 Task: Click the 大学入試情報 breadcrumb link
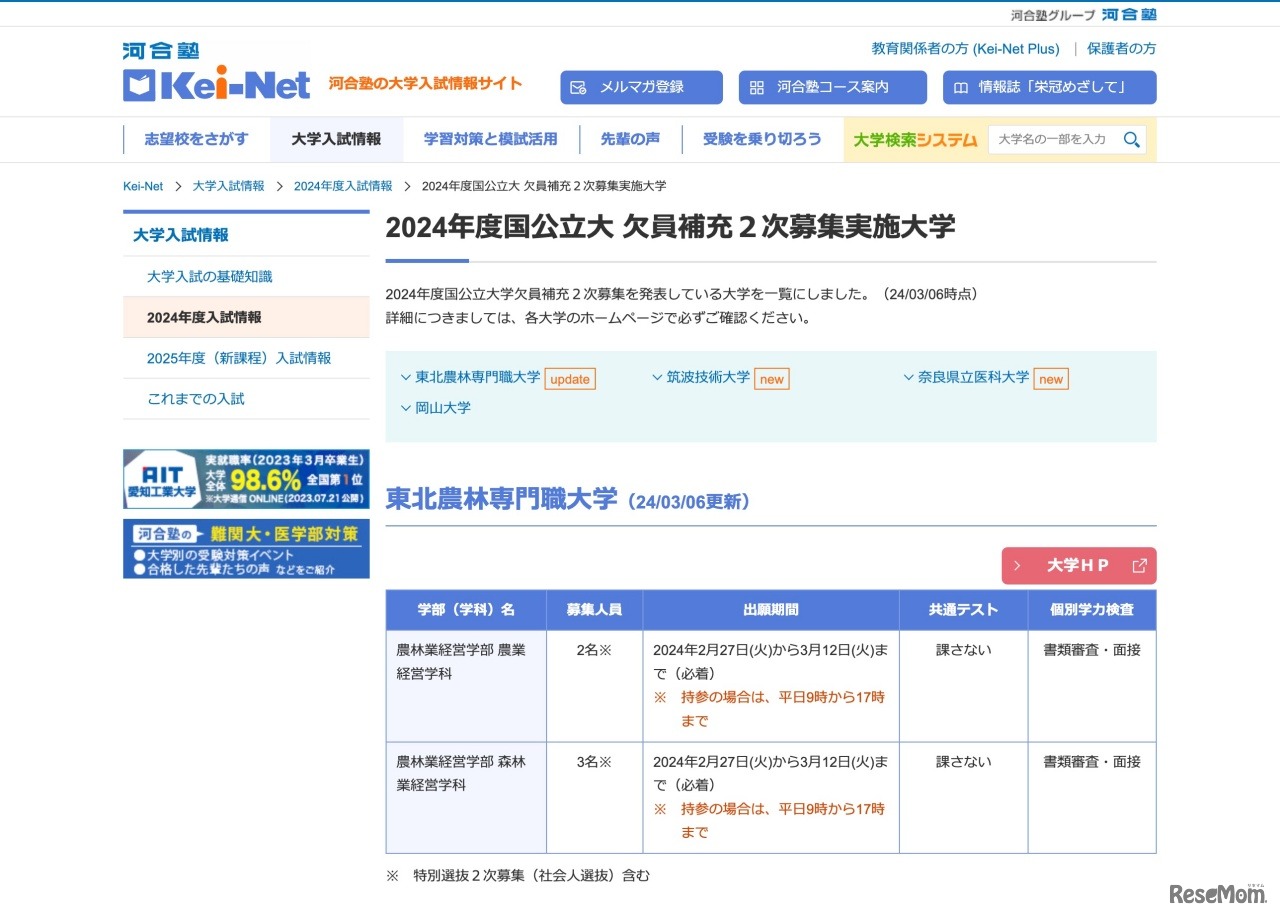(228, 186)
